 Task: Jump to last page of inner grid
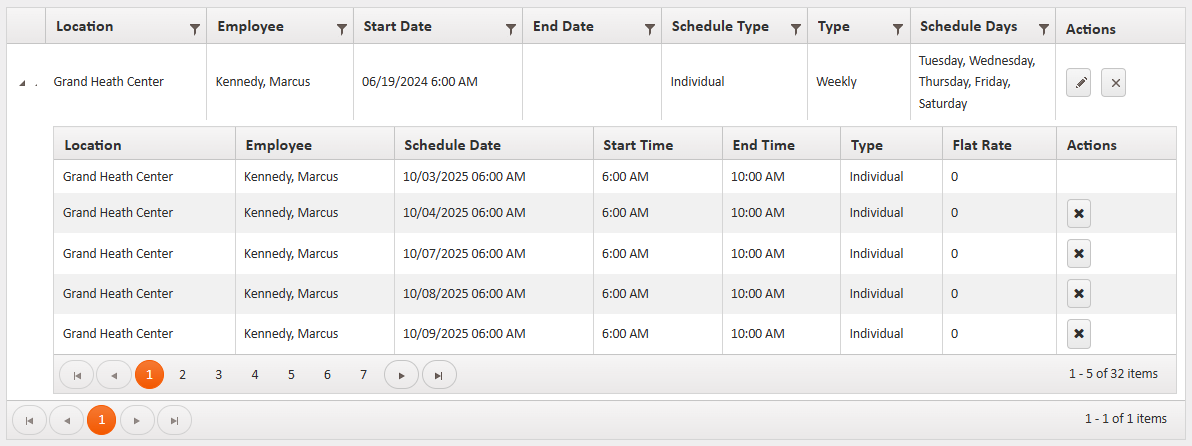[x=439, y=375]
